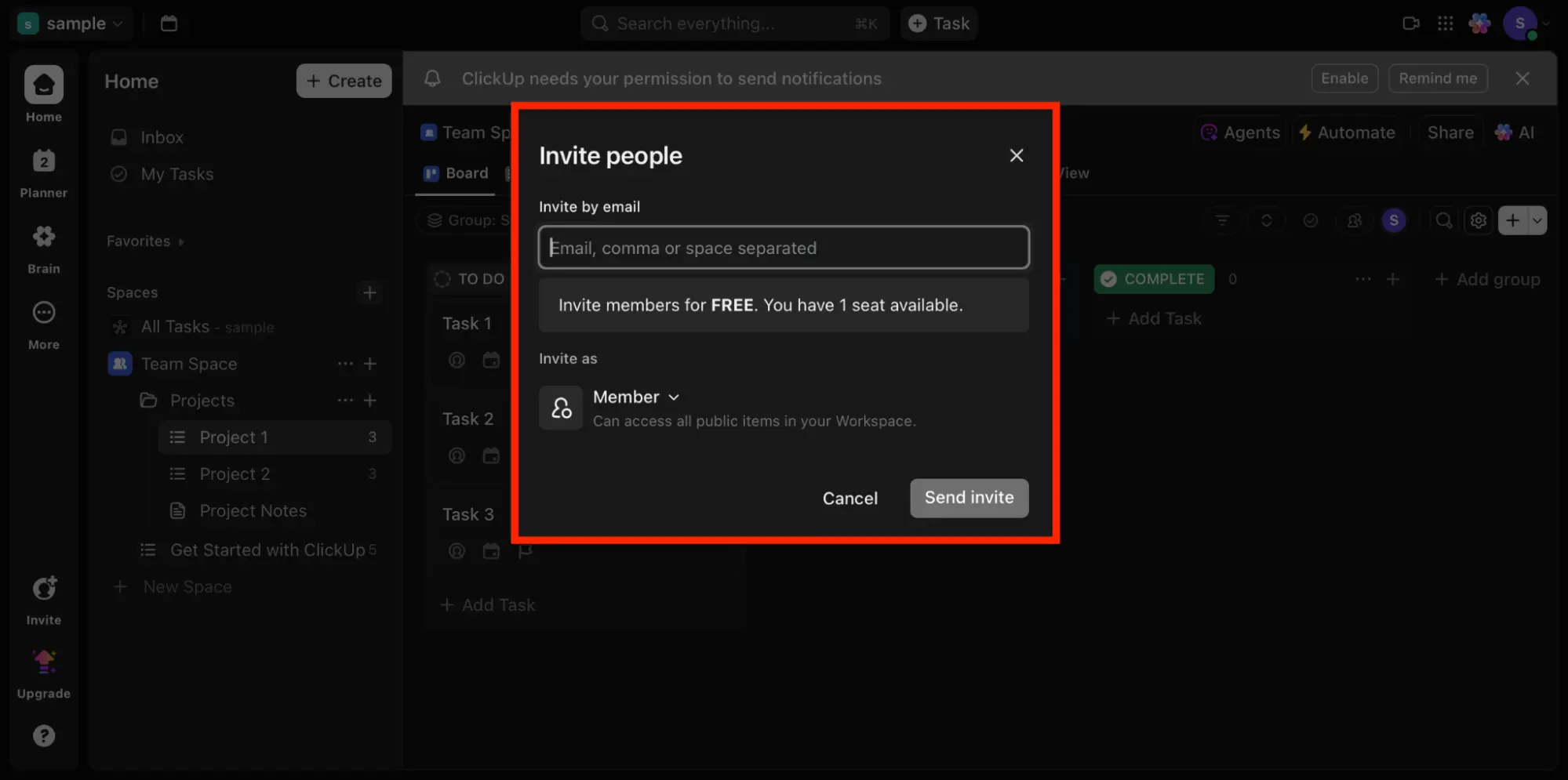Viewport: 1568px width, 780px height.
Task: Open the assignees icon in board toolbar
Action: coord(1355,220)
